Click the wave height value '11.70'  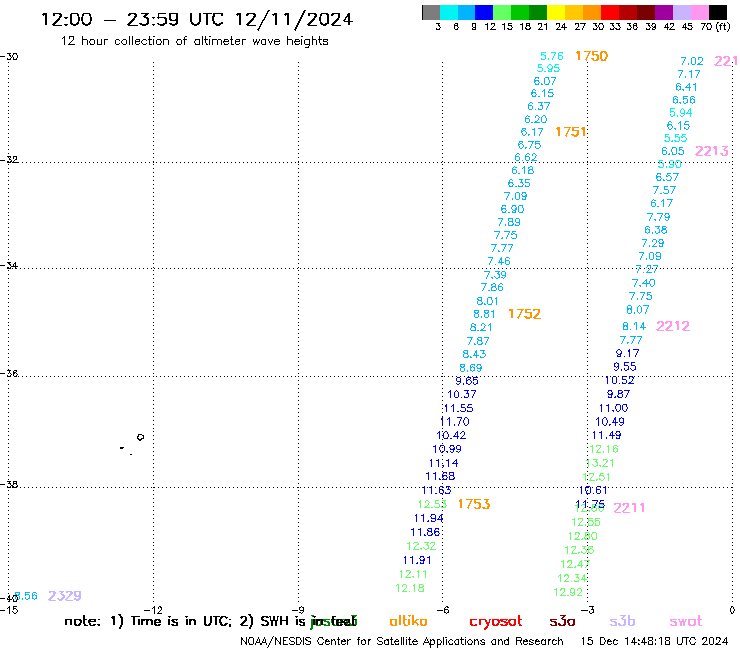(x=454, y=422)
